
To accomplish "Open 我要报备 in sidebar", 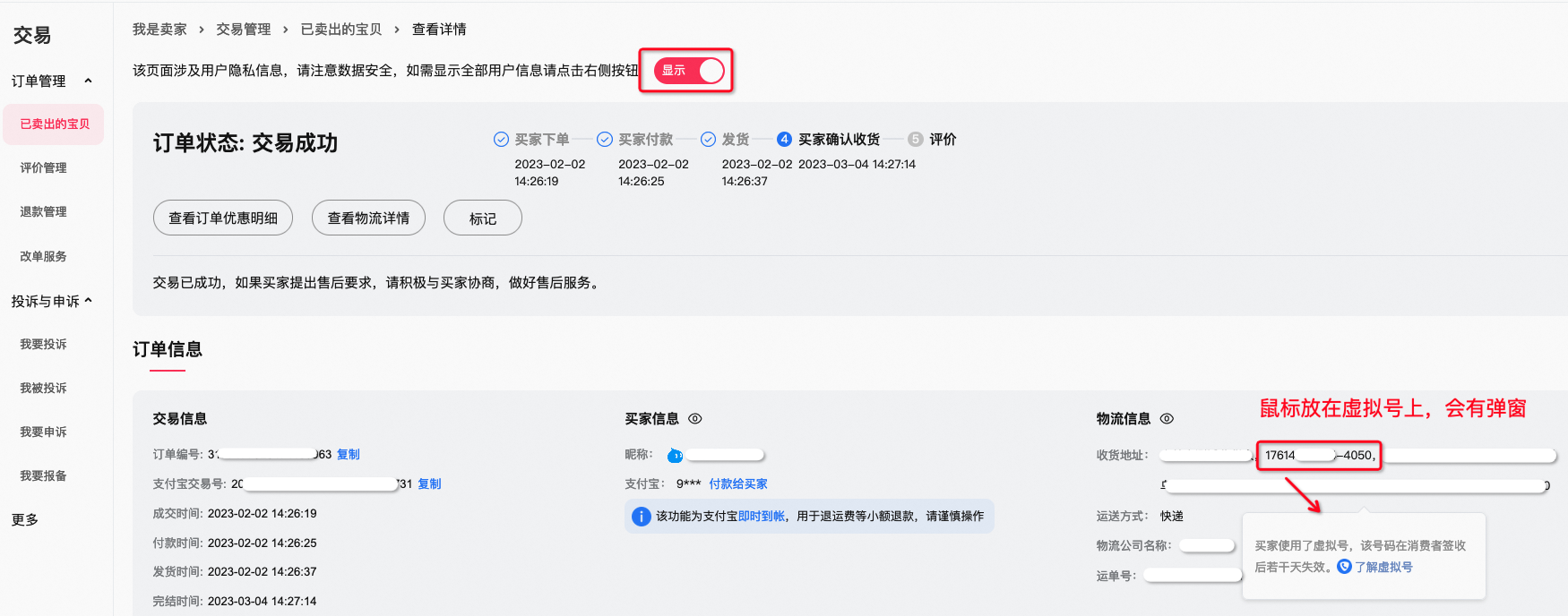I will (43, 475).
